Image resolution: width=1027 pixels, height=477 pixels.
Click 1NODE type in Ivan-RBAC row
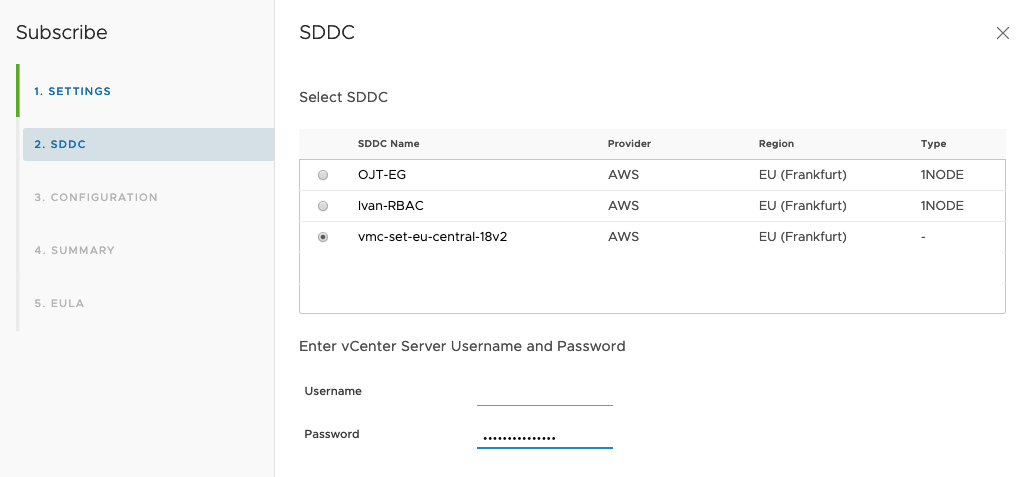tap(942, 206)
